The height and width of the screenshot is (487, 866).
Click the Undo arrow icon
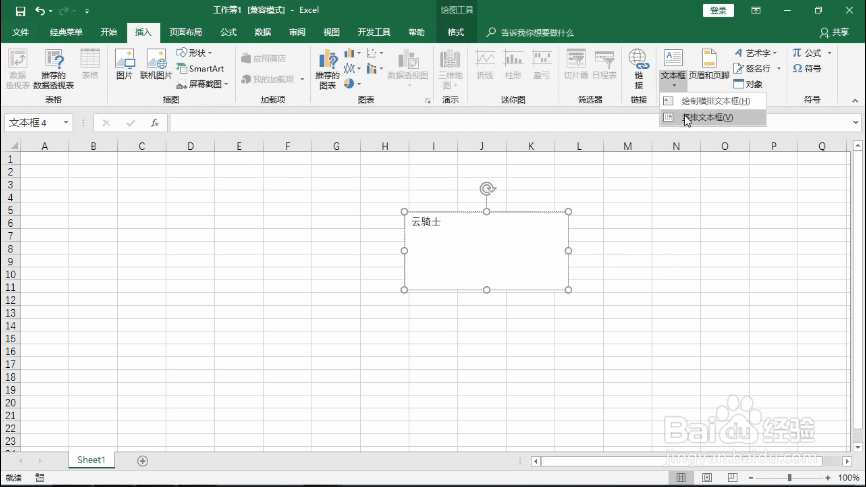[x=40, y=11]
